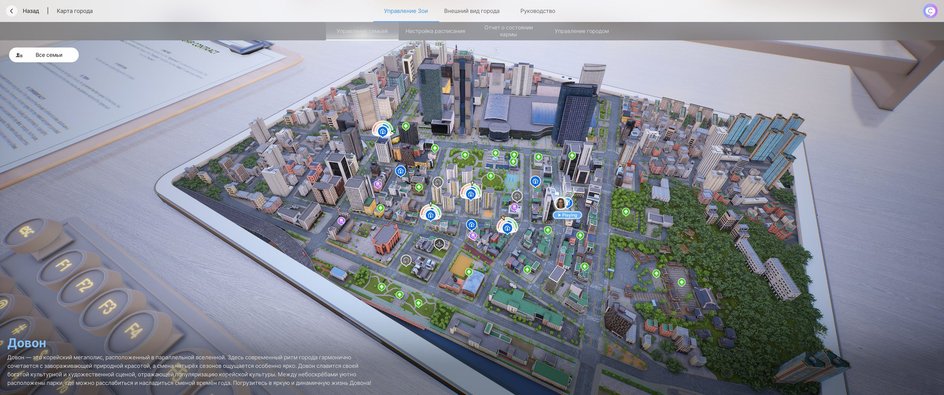Click green marker beside topmost ringed household marker
Viewport: 944px width, 395px height.
406,126
